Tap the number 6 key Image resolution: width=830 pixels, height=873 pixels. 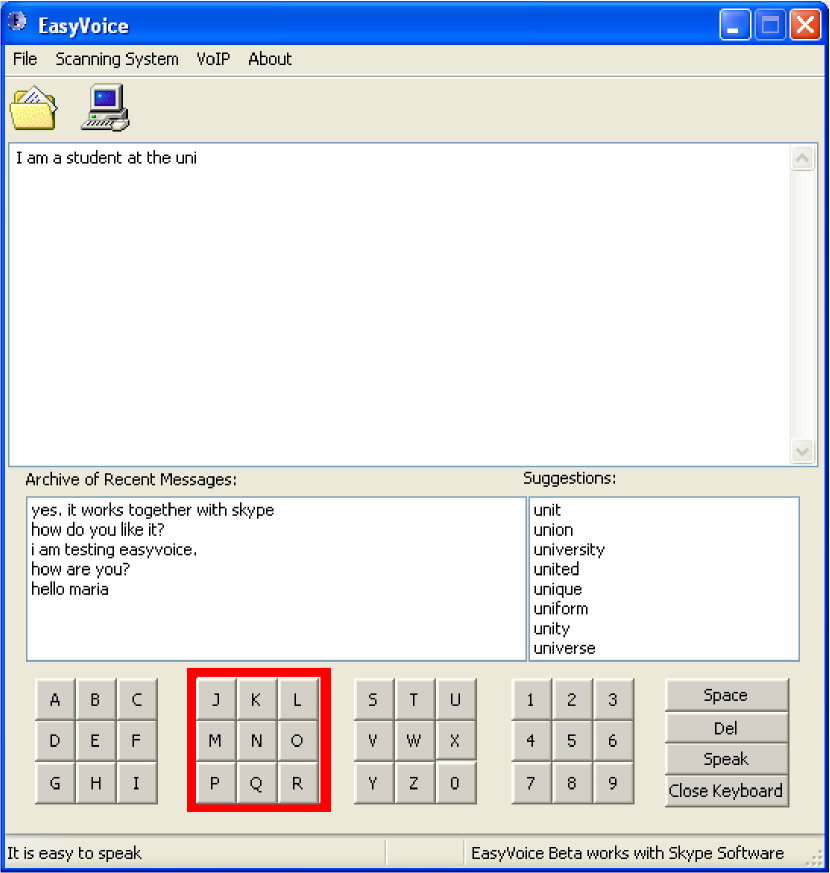613,741
